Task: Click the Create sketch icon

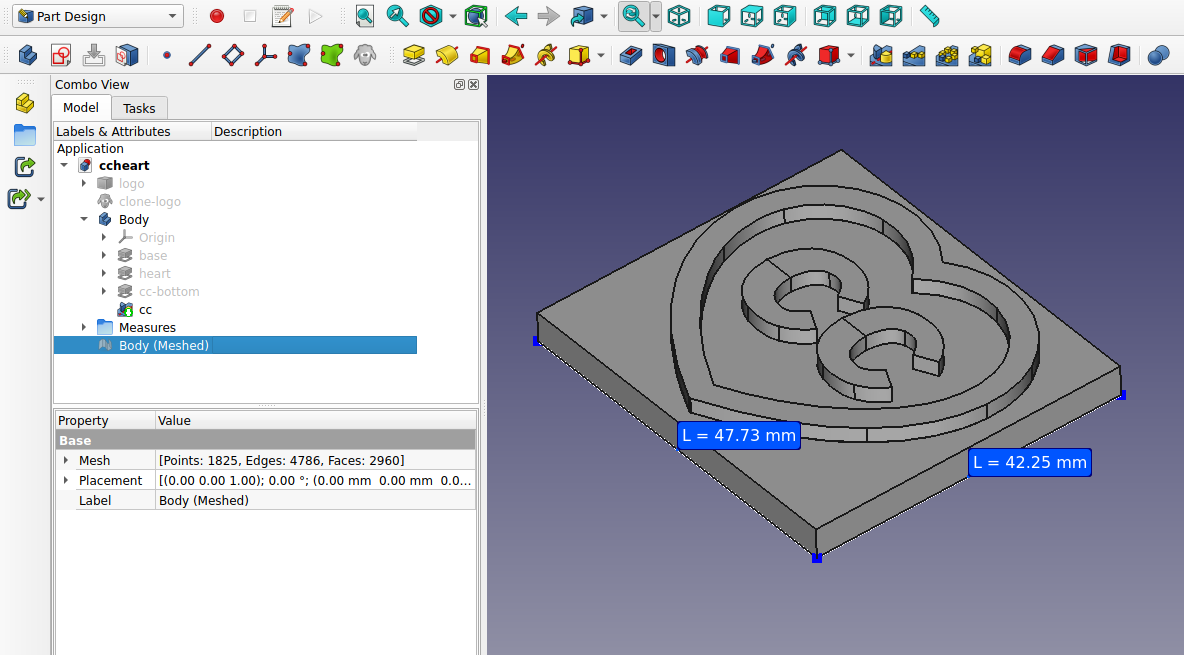Action: 61,55
